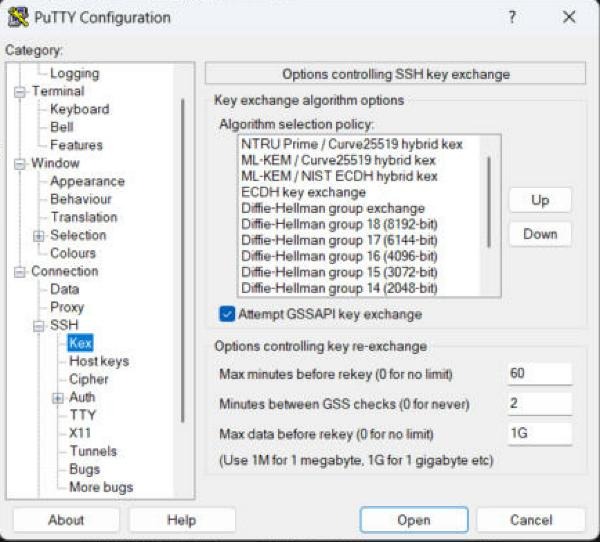Open Behaviour settings category
Image resolution: width=600 pixels, height=542 pixels.
81,199
